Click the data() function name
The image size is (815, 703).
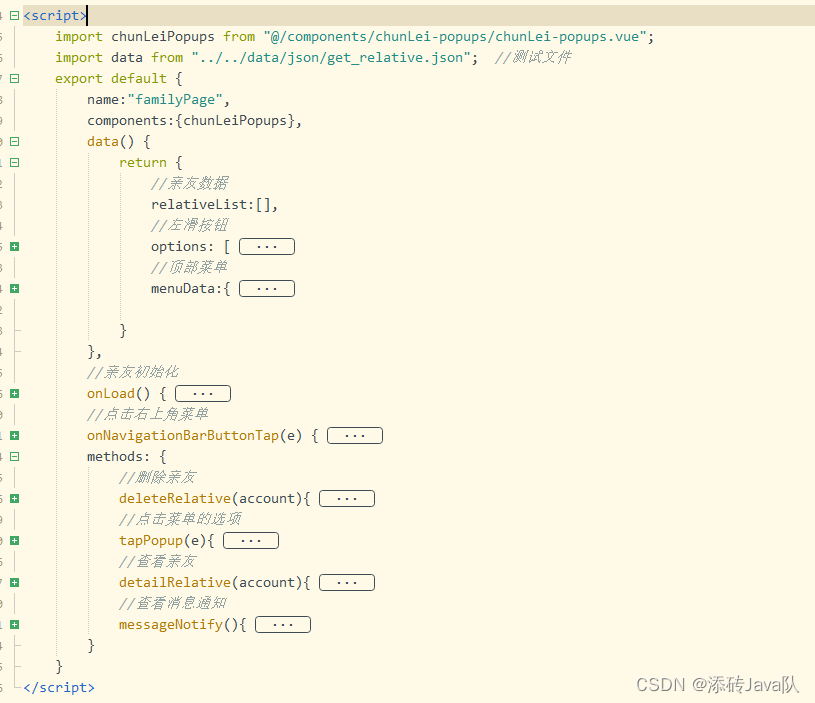tap(103, 141)
